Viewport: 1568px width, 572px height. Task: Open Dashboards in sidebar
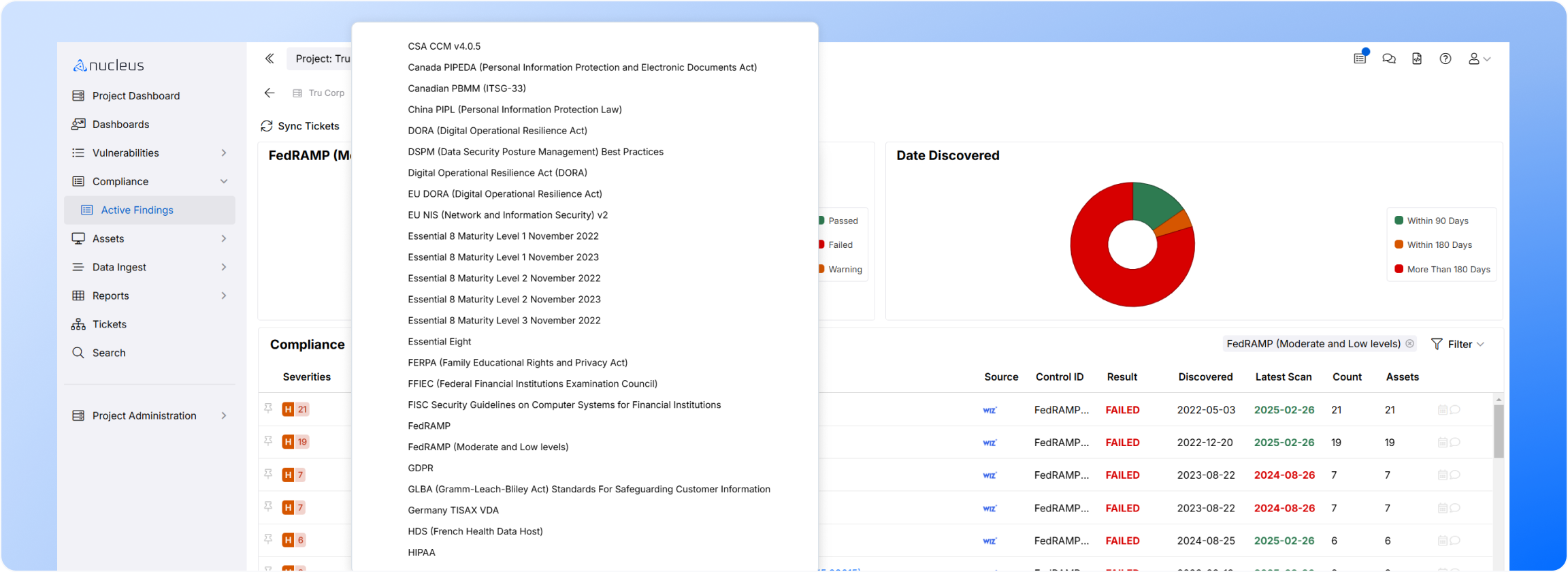click(x=120, y=125)
